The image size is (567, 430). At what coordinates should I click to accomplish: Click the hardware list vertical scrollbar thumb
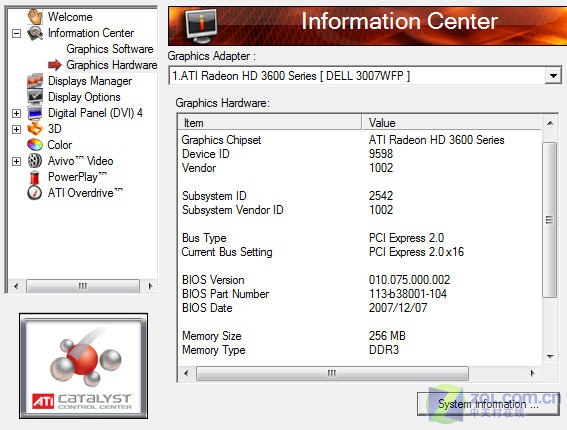tap(550, 220)
